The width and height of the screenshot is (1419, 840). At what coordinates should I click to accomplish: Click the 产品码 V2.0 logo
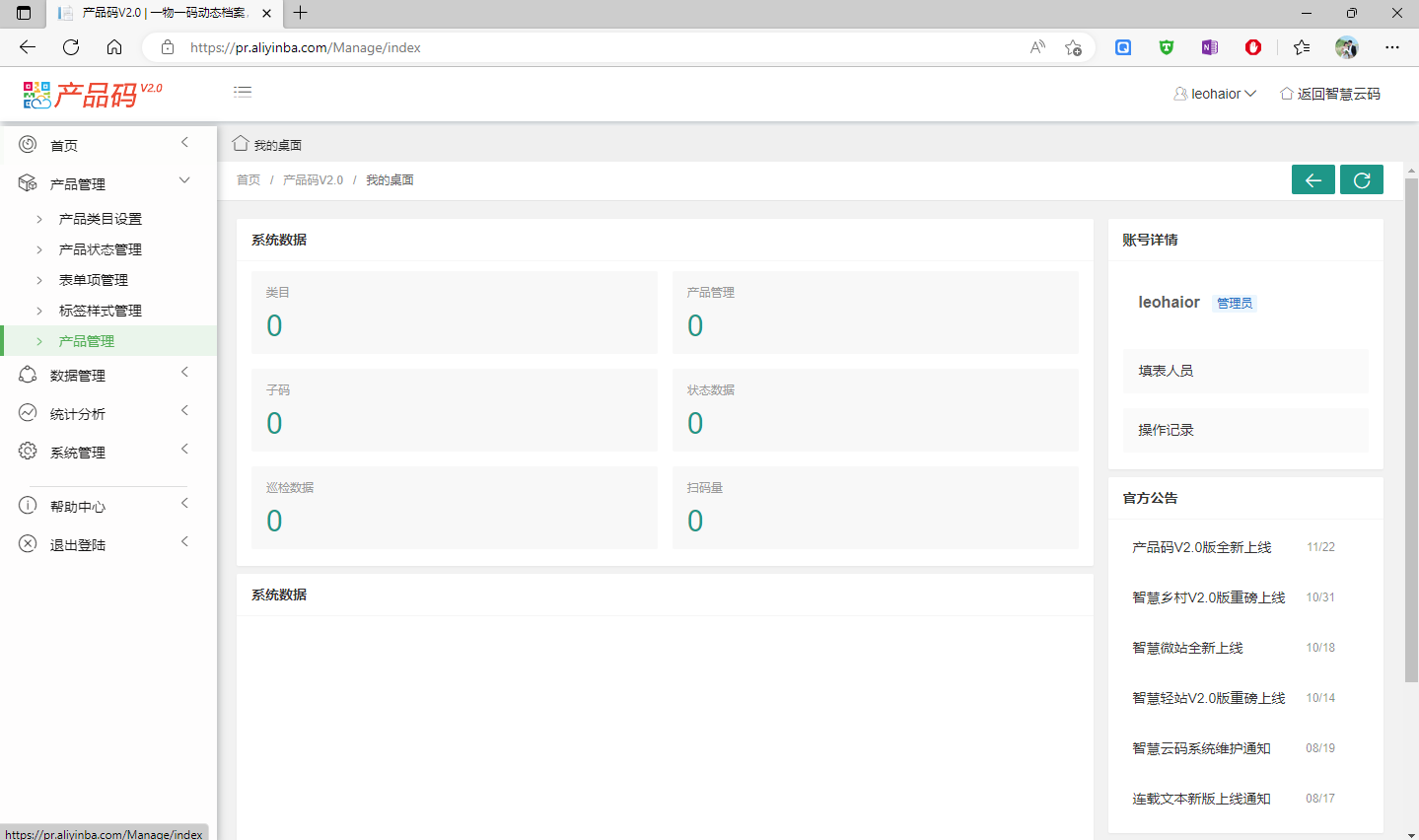tap(93, 95)
